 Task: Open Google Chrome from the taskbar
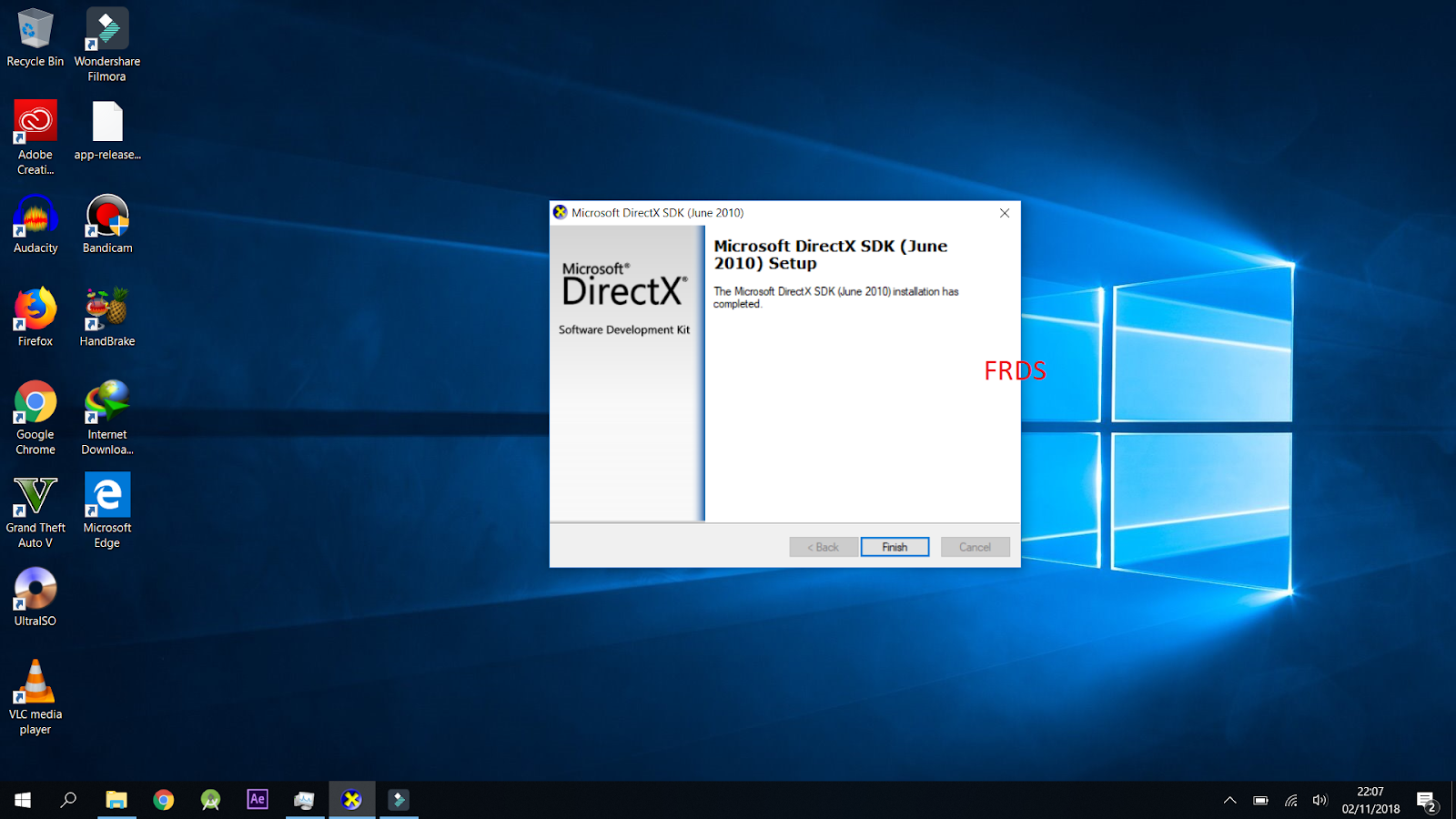[x=164, y=800]
